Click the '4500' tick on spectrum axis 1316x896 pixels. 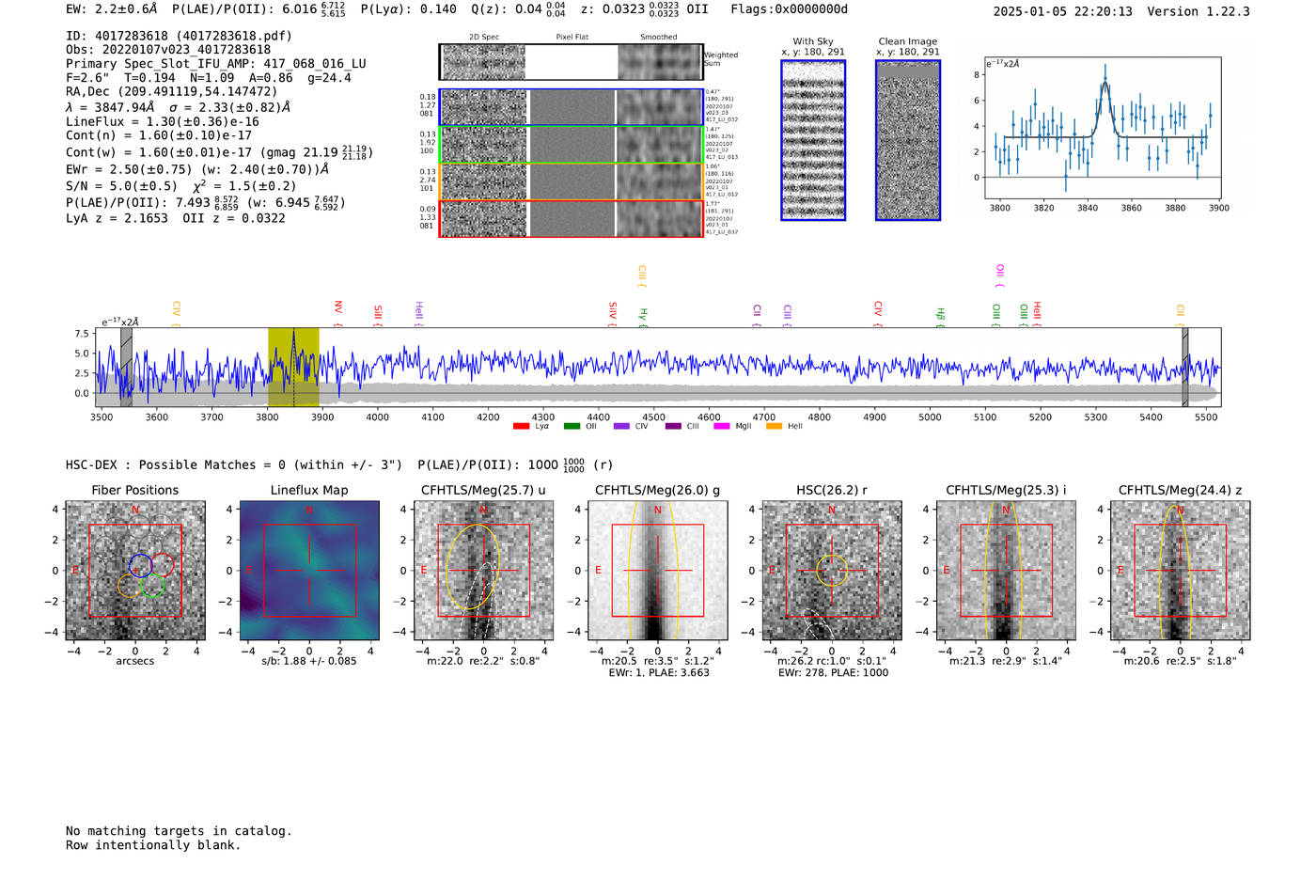point(653,417)
